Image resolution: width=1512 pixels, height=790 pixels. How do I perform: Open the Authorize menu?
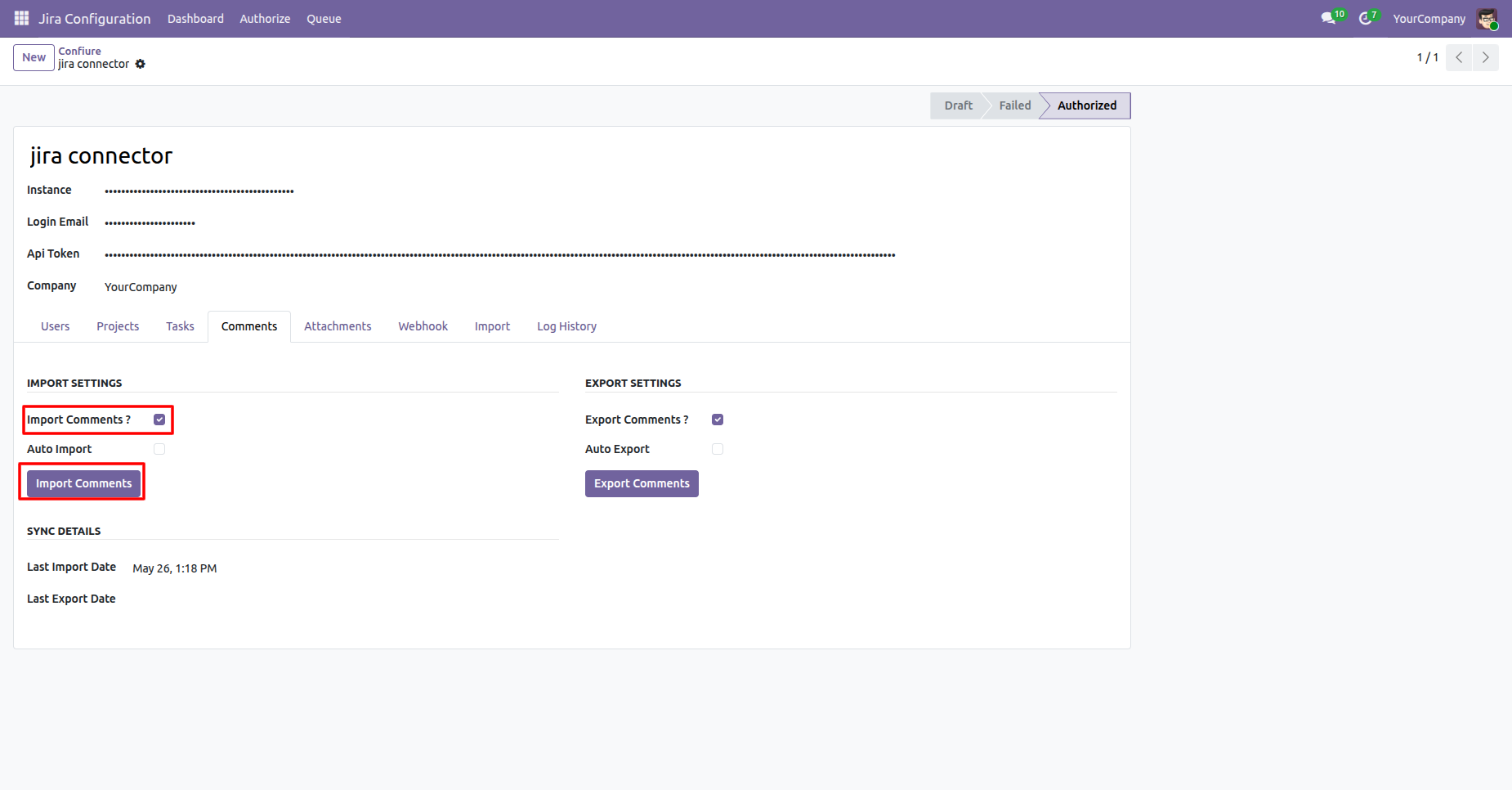click(x=265, y=19)
